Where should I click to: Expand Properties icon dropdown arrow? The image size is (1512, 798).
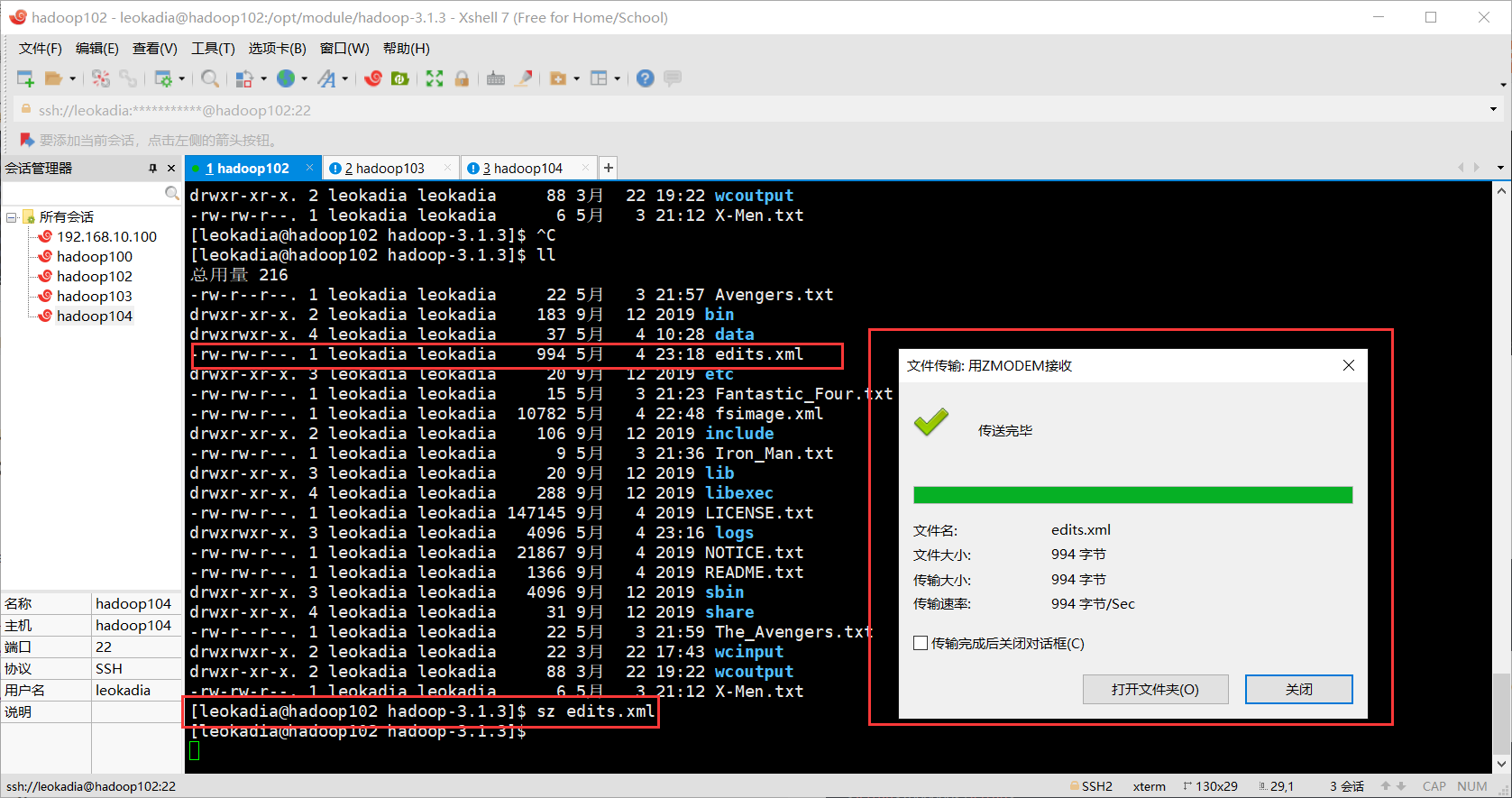pyautogui.click(x=181, y=78)
